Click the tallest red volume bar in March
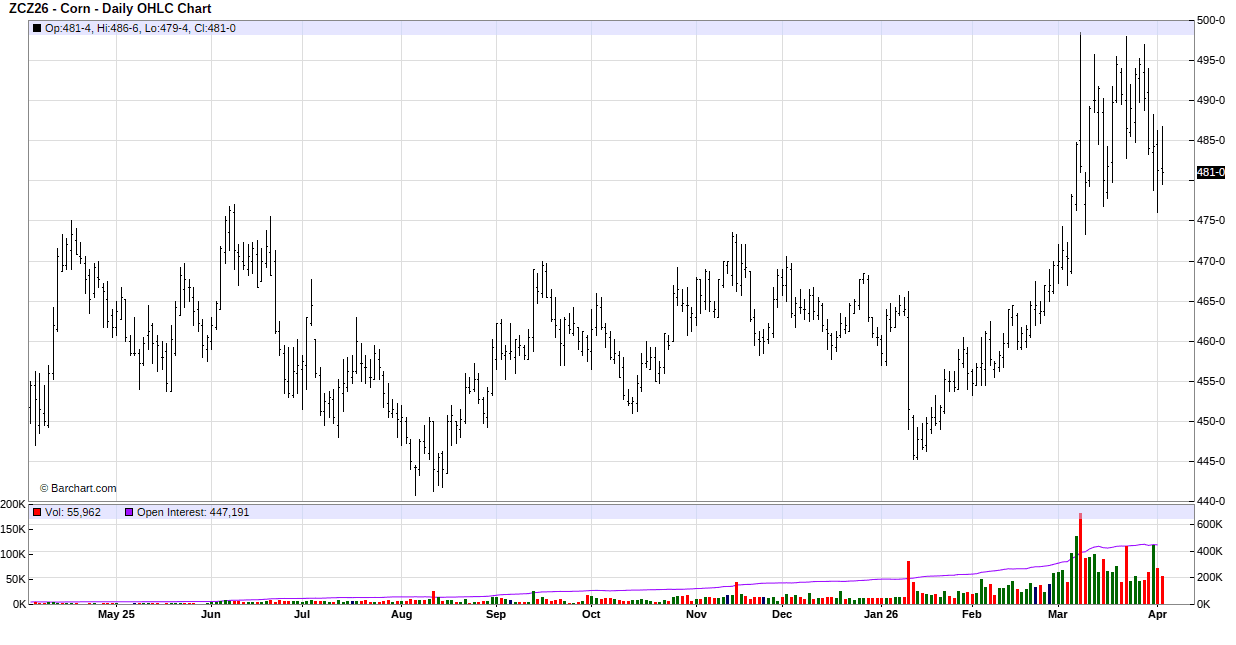Viewport: 1236px width, 645px height. tap(1081, 560)
